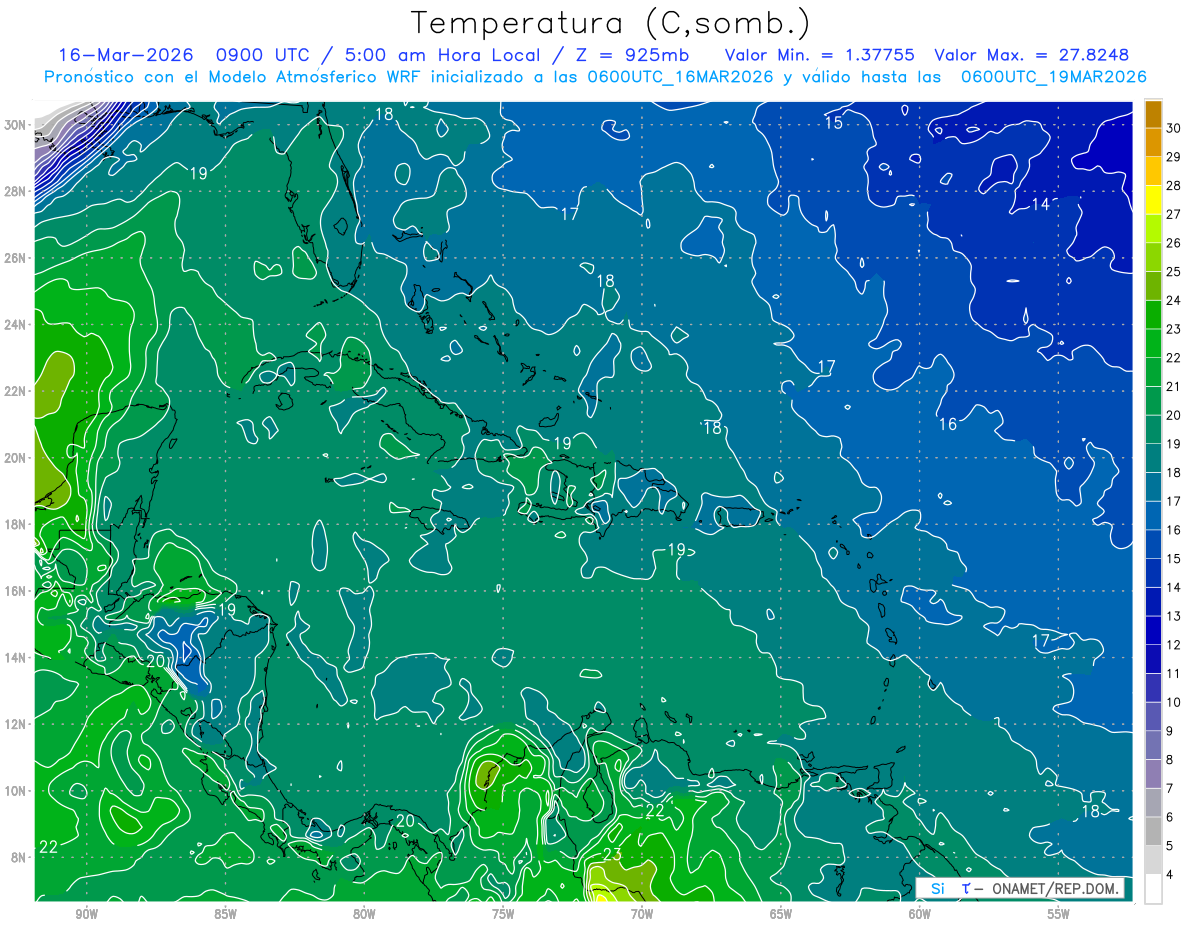This screenshot has height=927, width=1200.
Task: Click the '22N' latitude axis label
Action: (17, 391)
